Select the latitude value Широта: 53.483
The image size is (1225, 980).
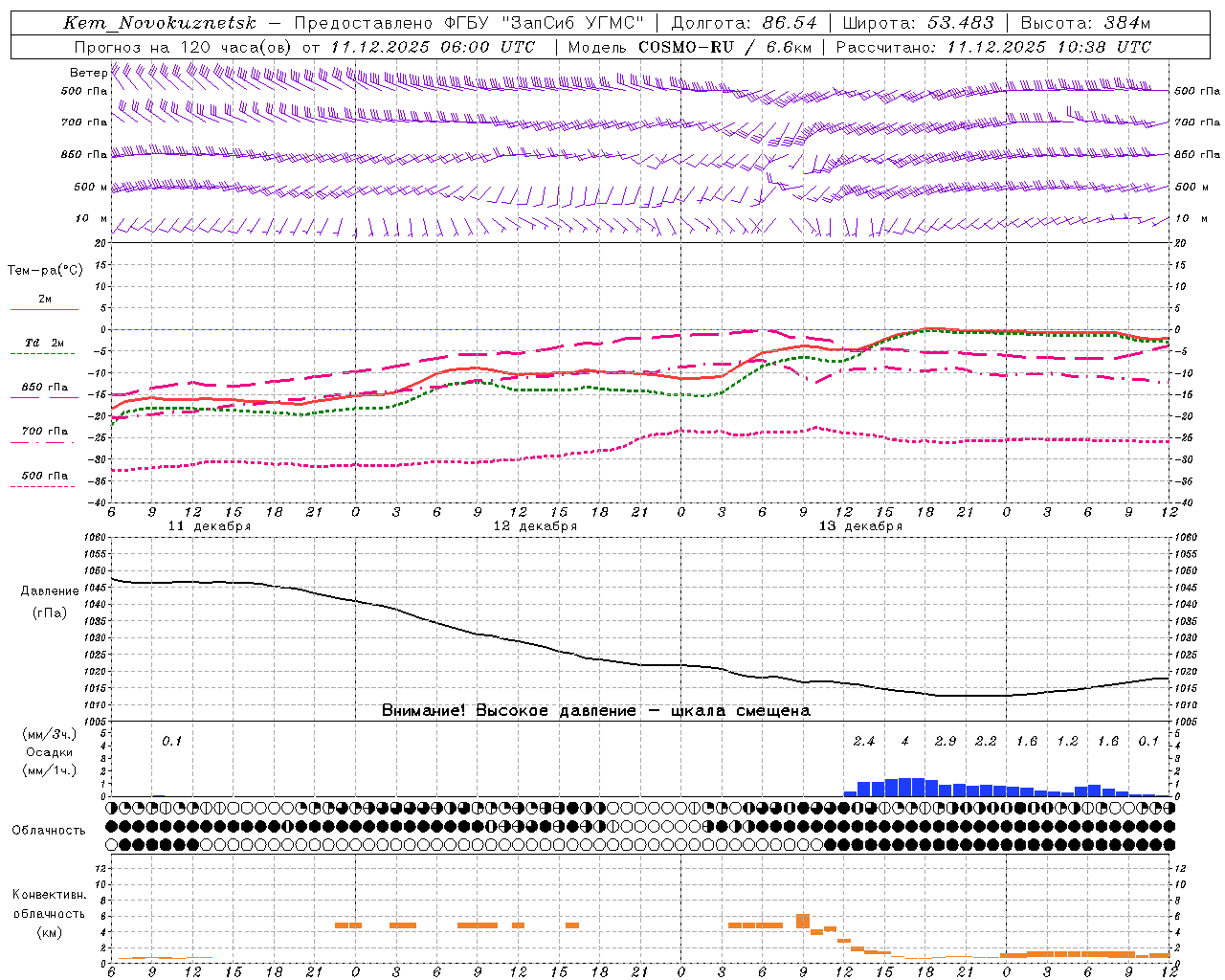918,23
